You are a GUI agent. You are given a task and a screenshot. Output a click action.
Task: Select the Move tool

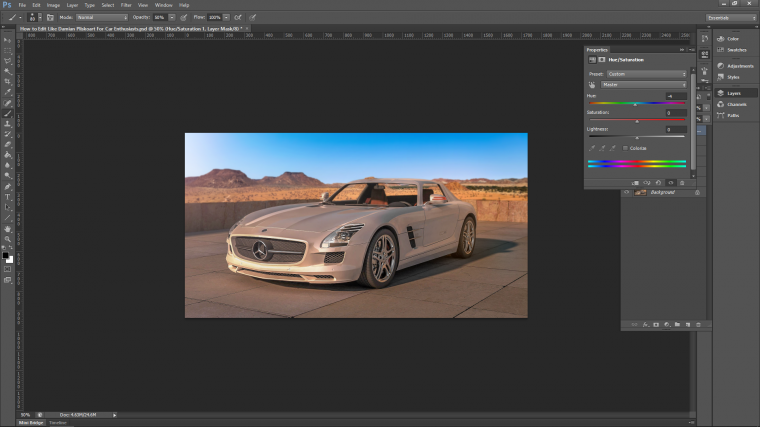click(7, 40)
